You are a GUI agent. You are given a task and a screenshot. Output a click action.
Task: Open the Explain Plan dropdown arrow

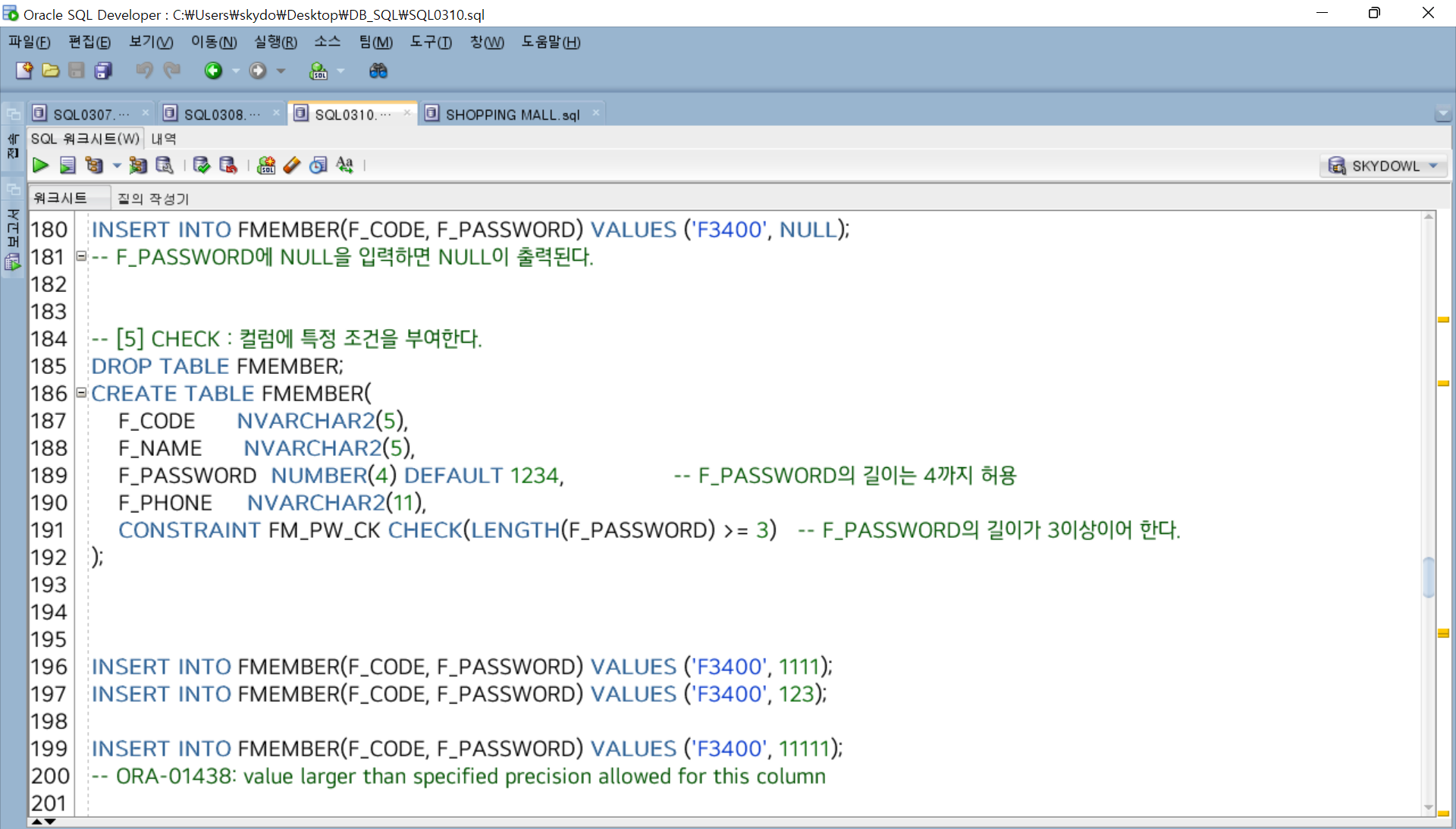tap(116, 165)
